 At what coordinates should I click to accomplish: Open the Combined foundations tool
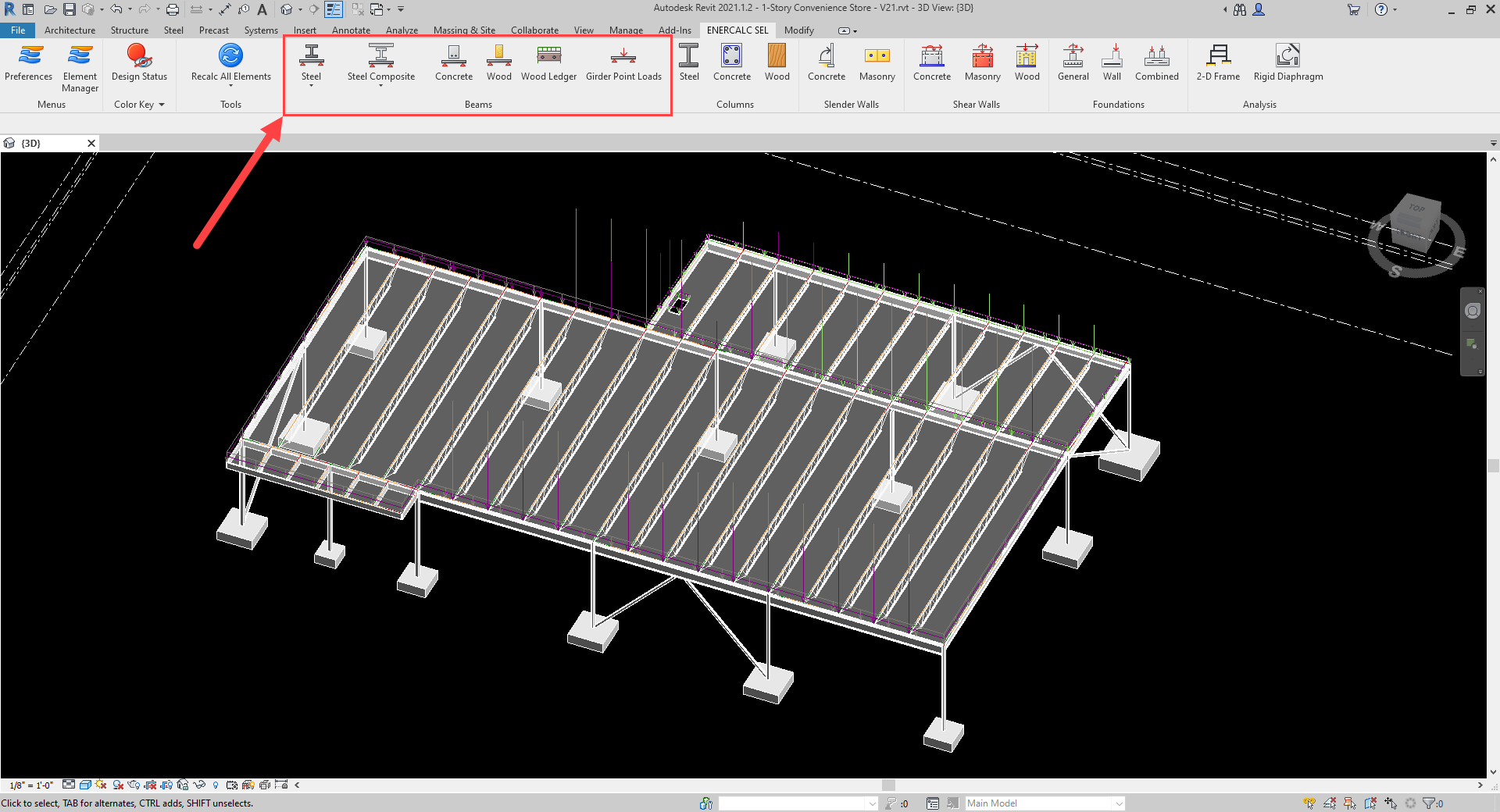(x=1156, y=62)
